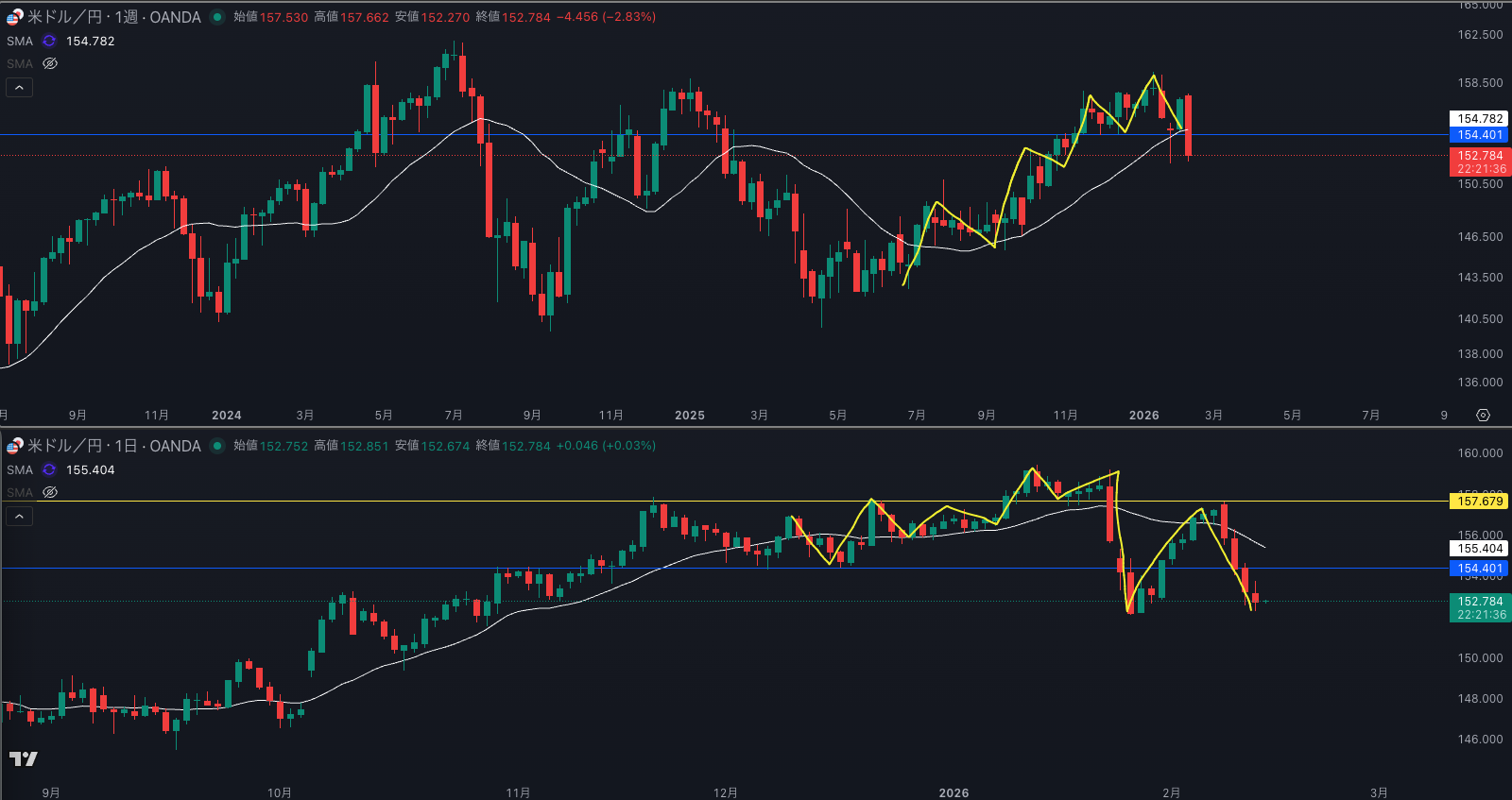Click the yellow 157.679 price label

tap(1479, 502)
